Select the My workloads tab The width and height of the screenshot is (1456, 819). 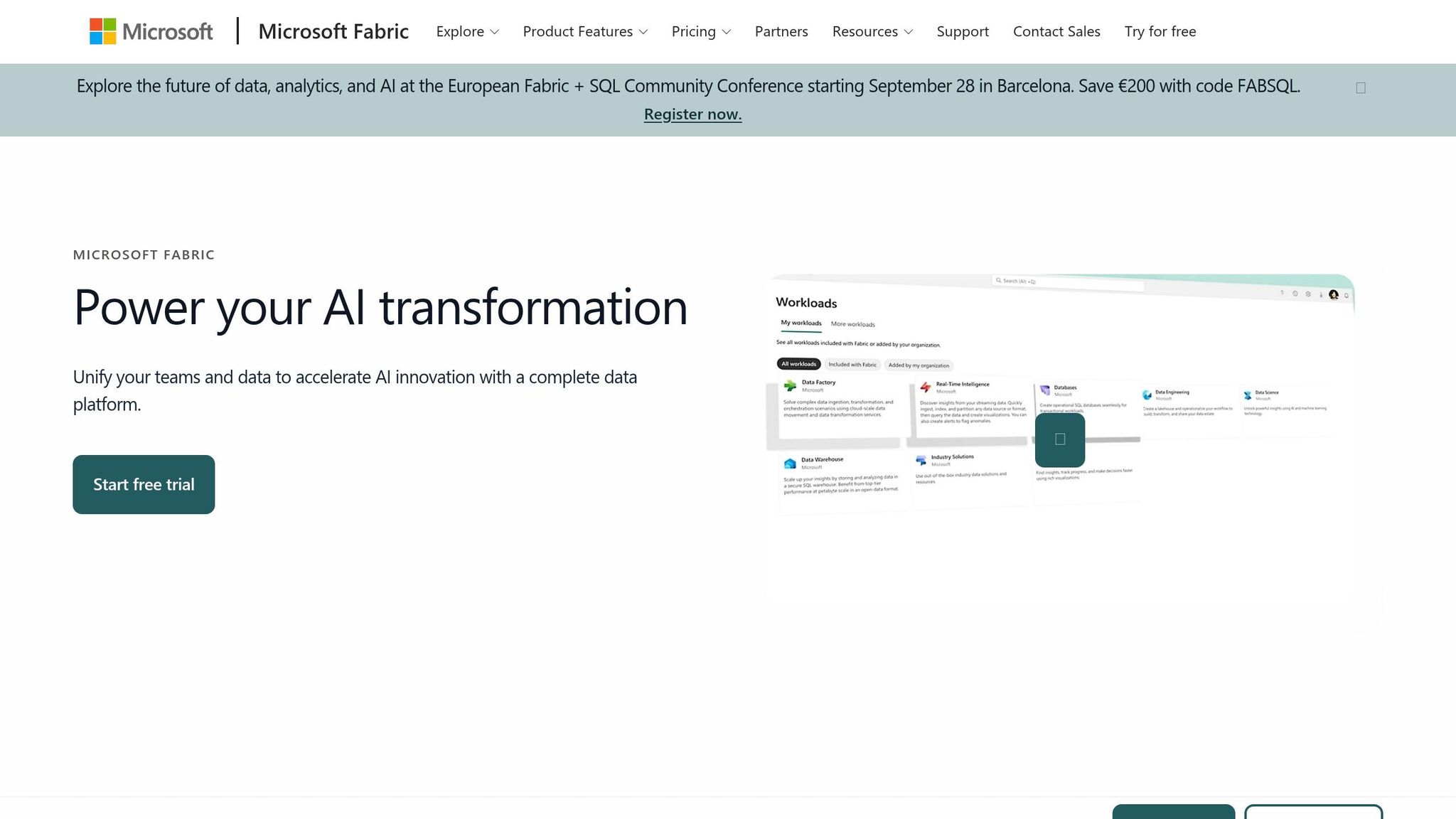pyautogui.click(x=801, y=323)
